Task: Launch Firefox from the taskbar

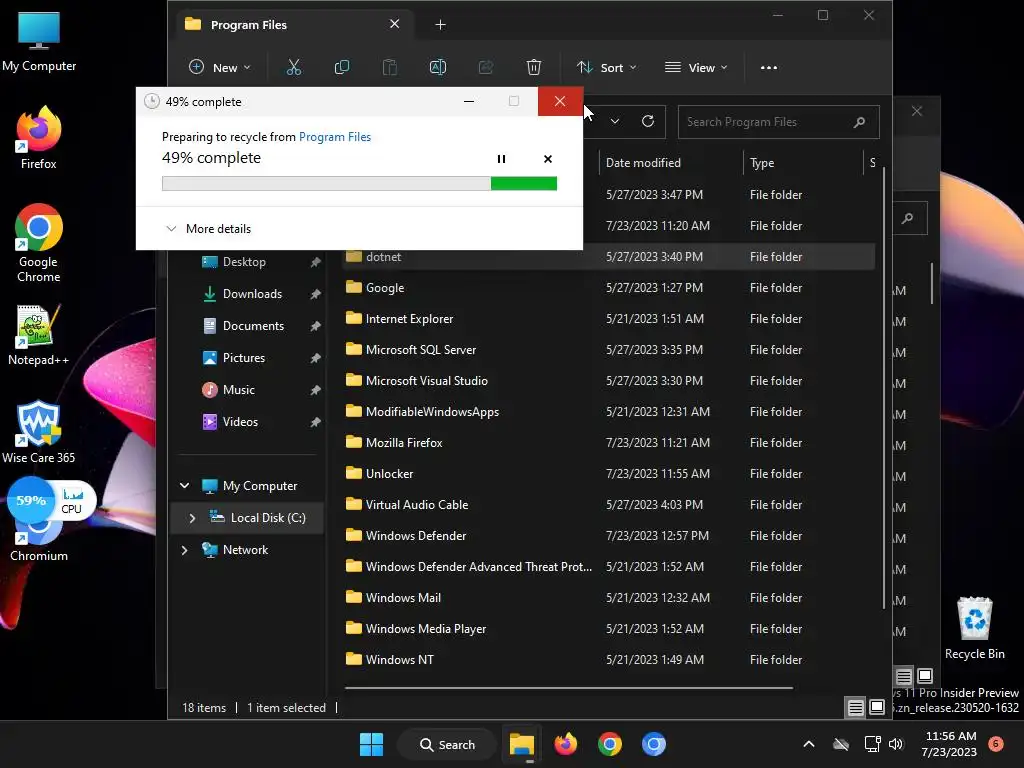Action: (x=566, y=744)
